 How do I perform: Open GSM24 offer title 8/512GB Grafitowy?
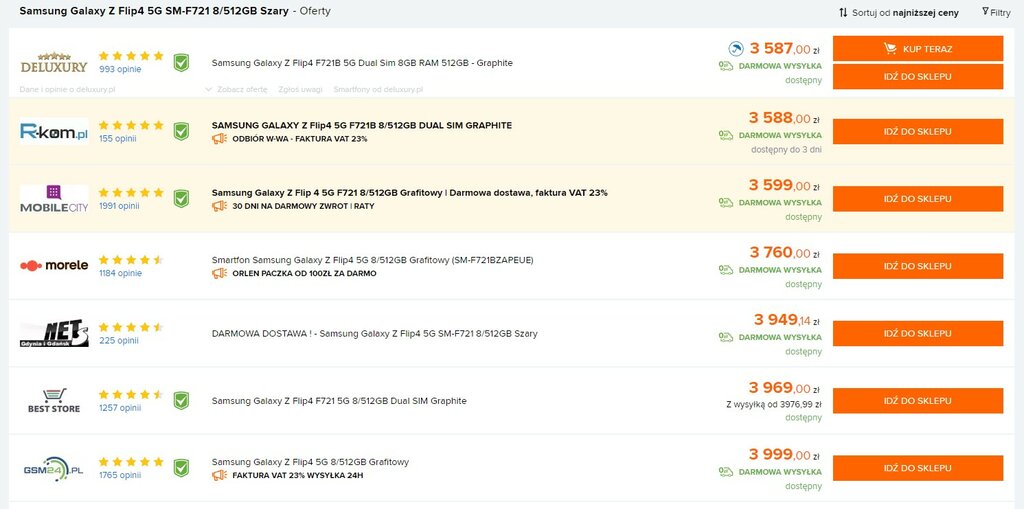pyautogui.click(x=310, y=462)
